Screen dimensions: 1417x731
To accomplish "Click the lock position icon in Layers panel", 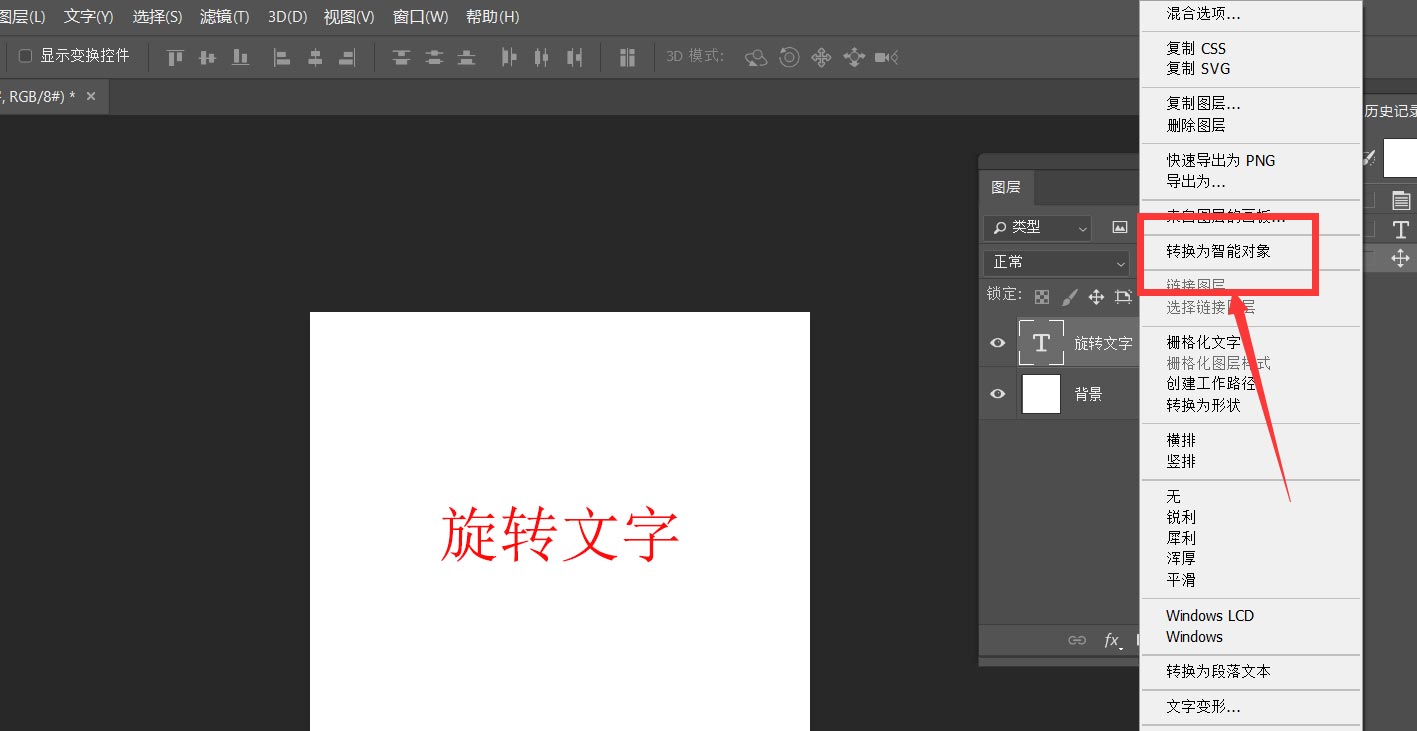I will click(x=1096, y=296).
